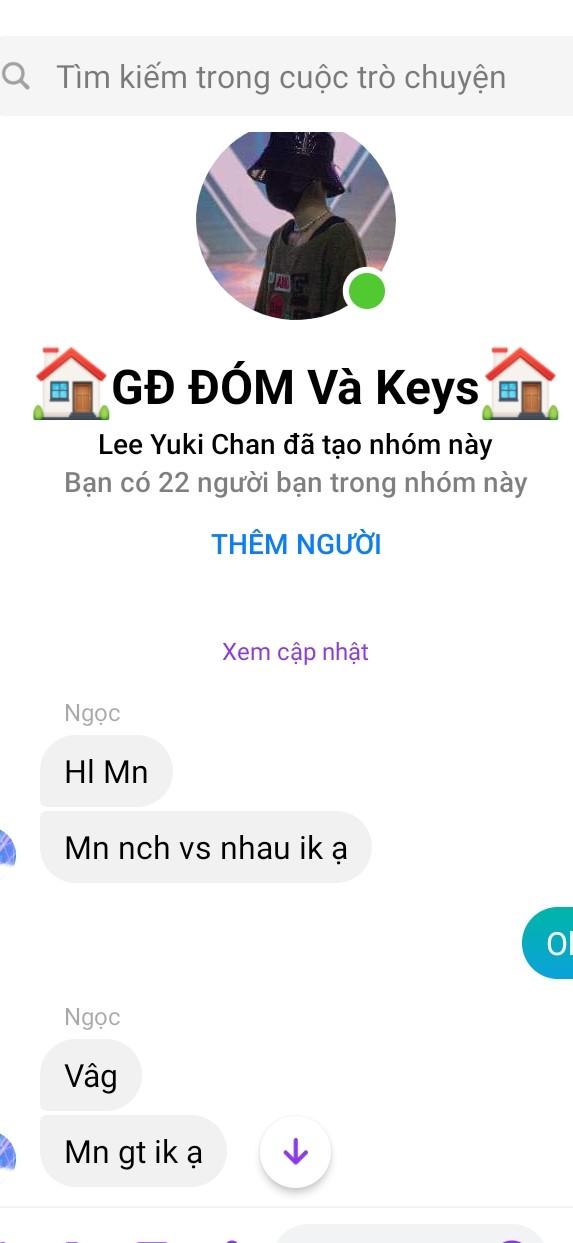Tap the house emoji before 'GĐ ĐÓM'
The height and width of the screenshot is (1243, 573).
click(x=71, y=384)
